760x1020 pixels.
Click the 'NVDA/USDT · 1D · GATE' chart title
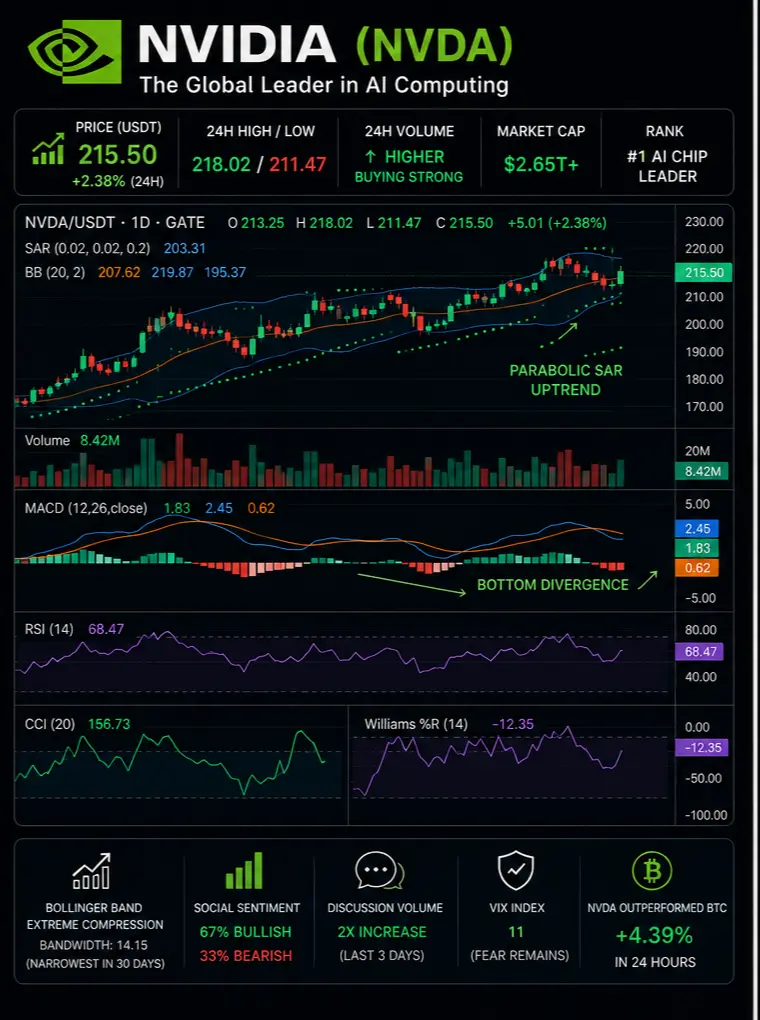pyautogui.click(x=115, y=223)
